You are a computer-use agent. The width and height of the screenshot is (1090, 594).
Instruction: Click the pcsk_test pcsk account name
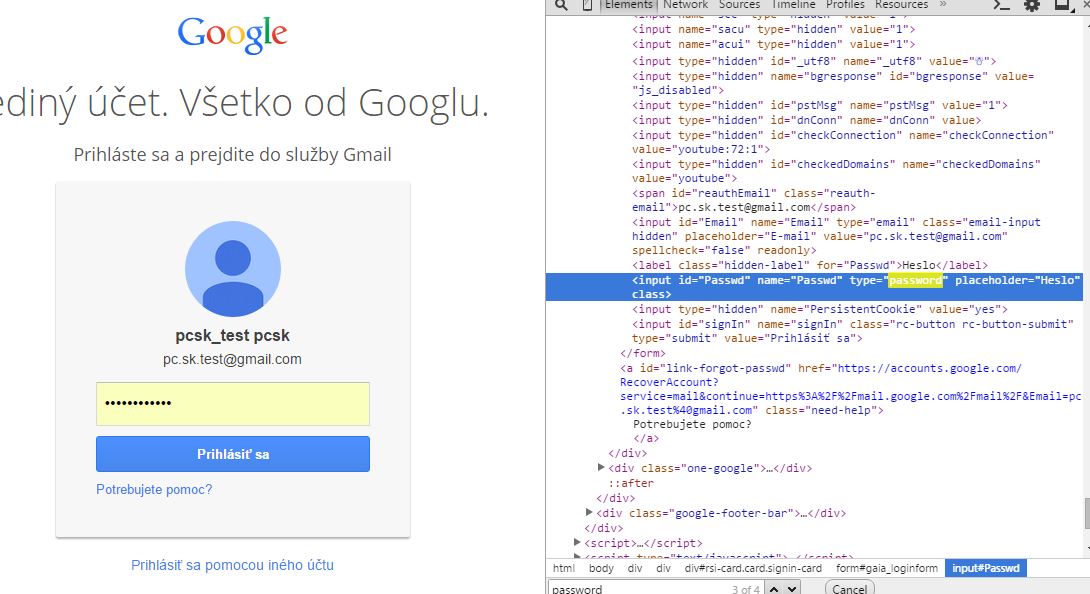coord(232,335)
